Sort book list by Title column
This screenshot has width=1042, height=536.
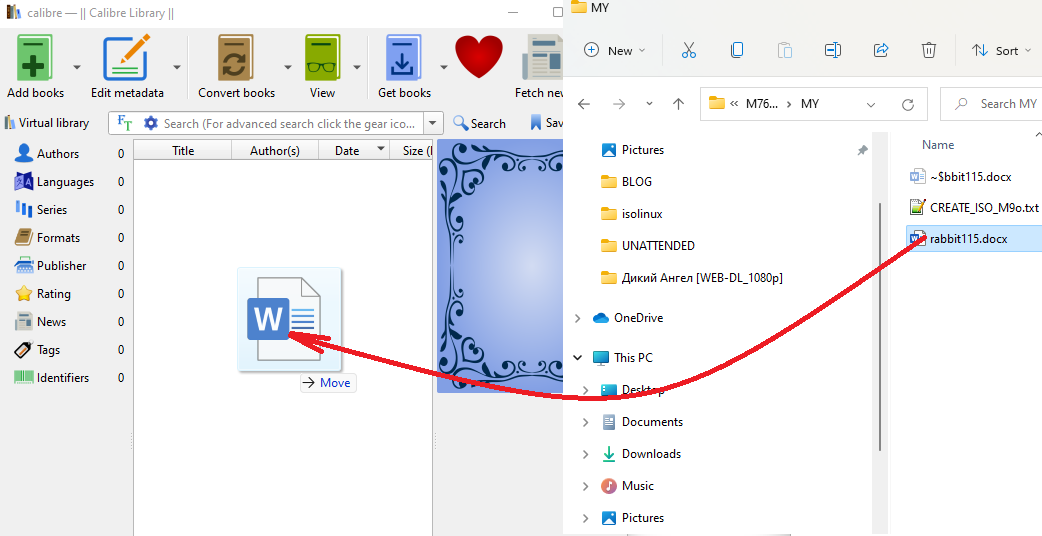point(183,151)
